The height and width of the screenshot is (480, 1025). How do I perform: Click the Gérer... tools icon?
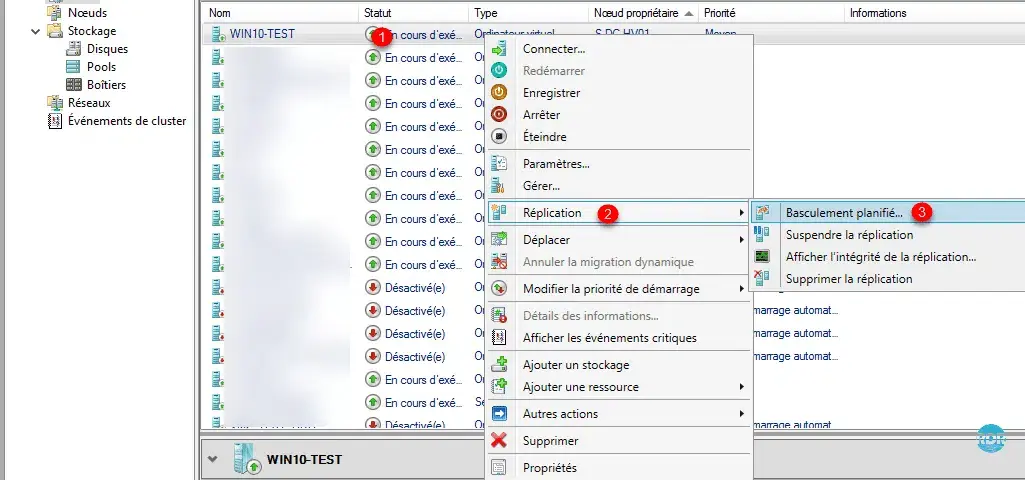click(x=499, y=186)
